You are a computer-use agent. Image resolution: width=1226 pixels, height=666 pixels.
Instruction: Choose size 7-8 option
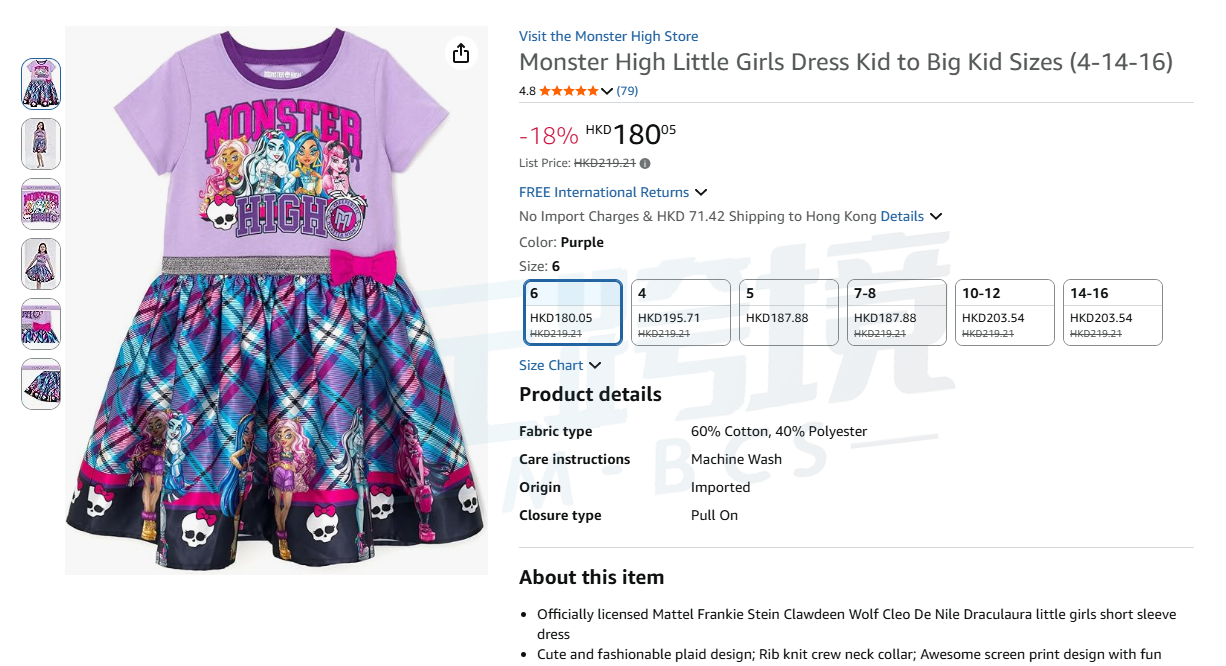point(897,312)
